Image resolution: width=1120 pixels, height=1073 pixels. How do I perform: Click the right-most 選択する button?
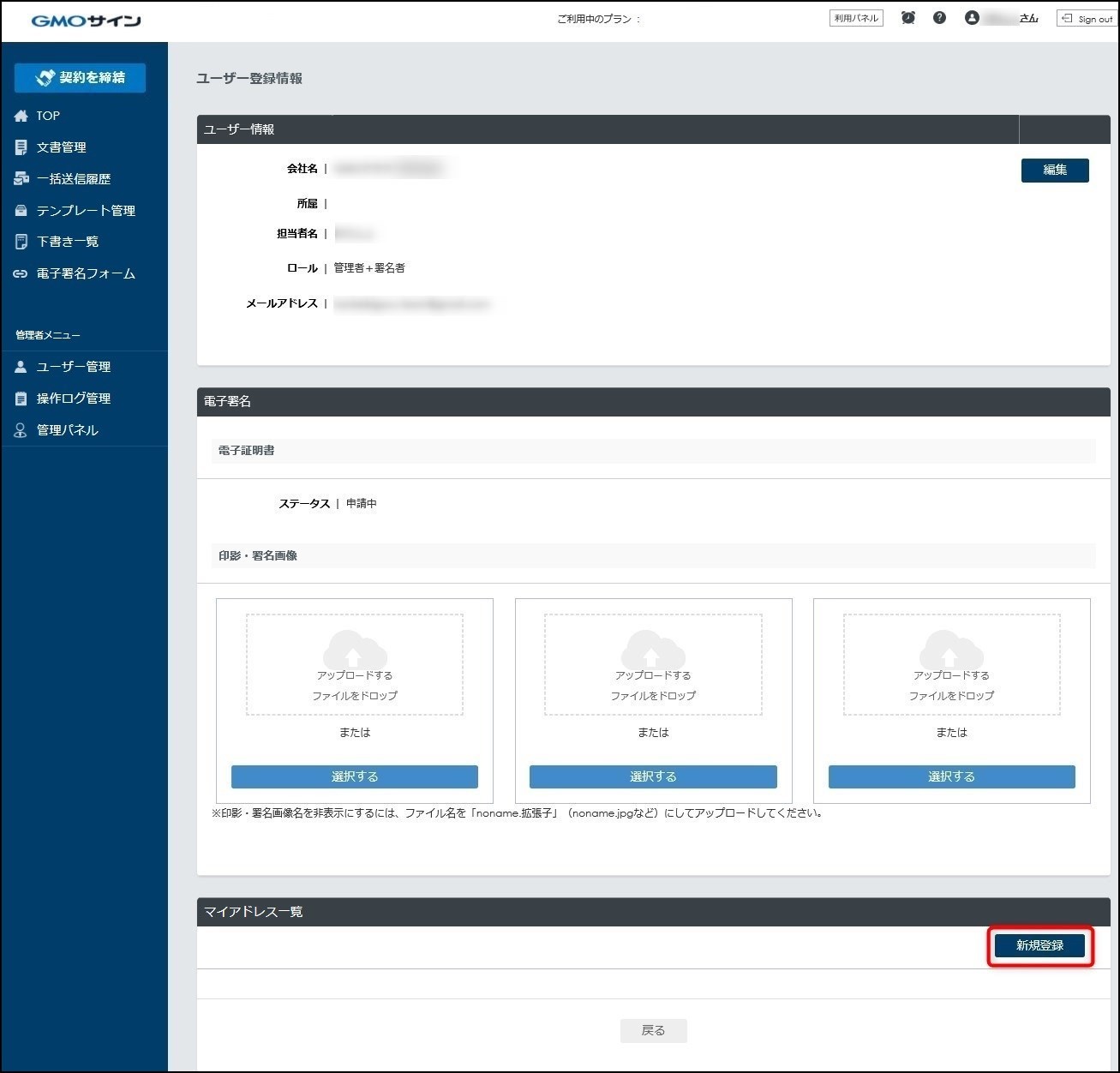952,776
